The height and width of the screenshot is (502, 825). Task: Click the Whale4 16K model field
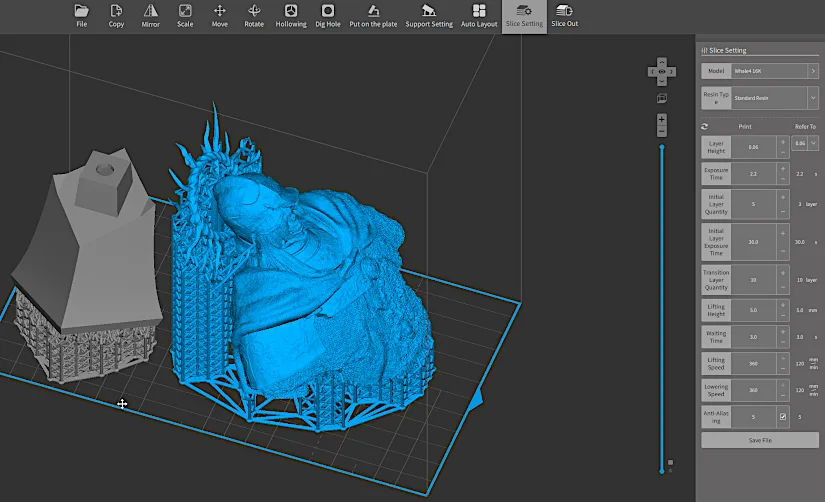pyautogui.click(x=769, y=71)
